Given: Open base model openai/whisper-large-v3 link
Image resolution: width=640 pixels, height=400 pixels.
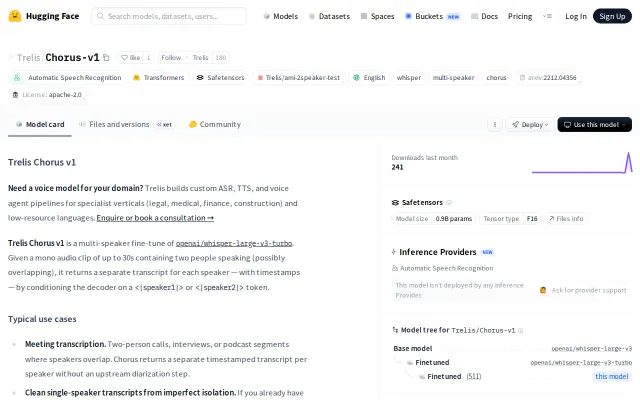Looking at the screenshot, I should pos(591,349).
